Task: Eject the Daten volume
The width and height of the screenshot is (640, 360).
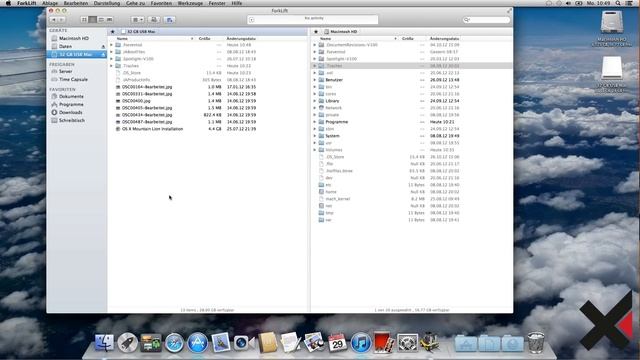Action: point(103,47)
